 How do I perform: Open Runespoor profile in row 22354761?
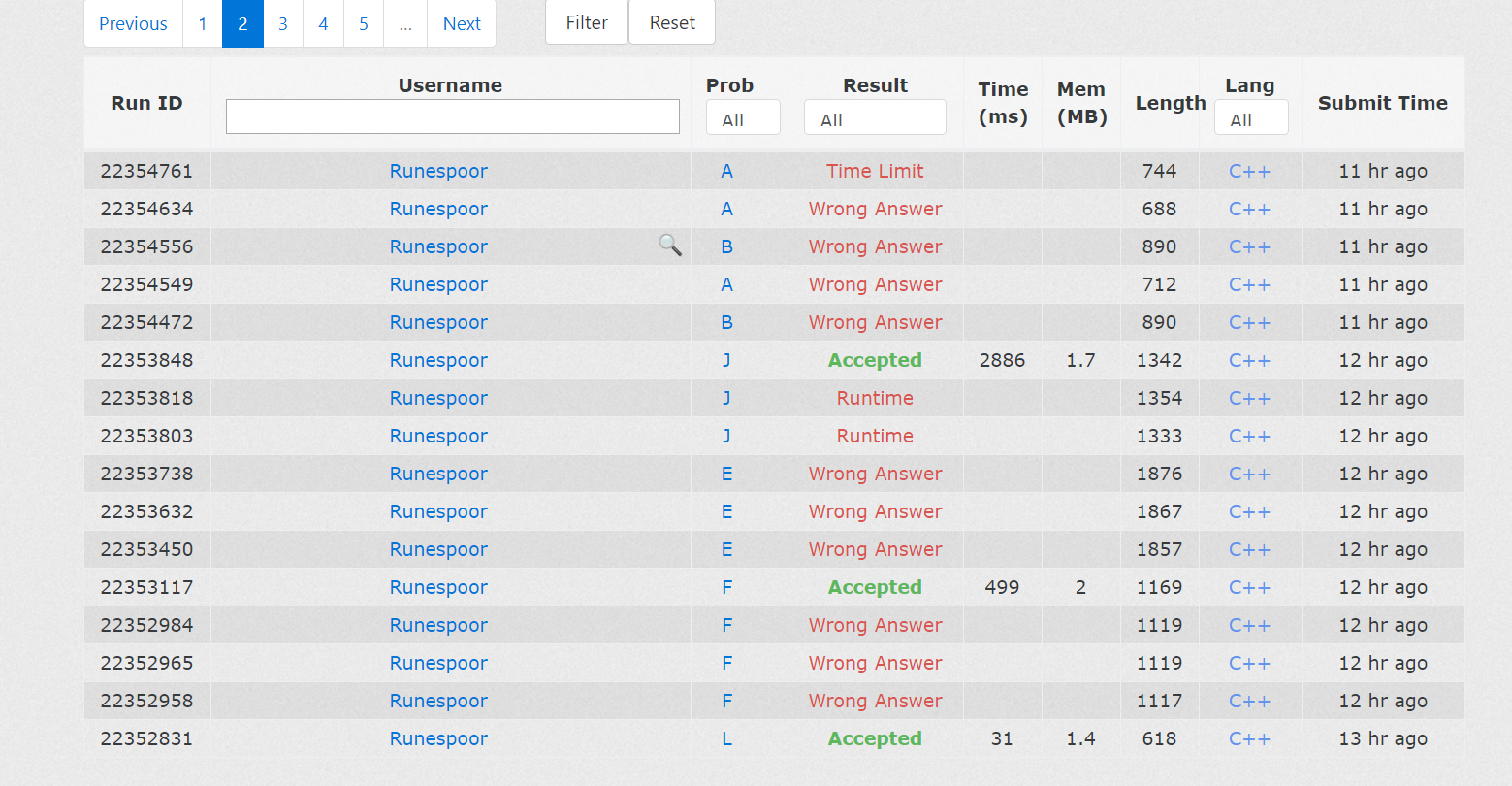[x=438, y=171]
